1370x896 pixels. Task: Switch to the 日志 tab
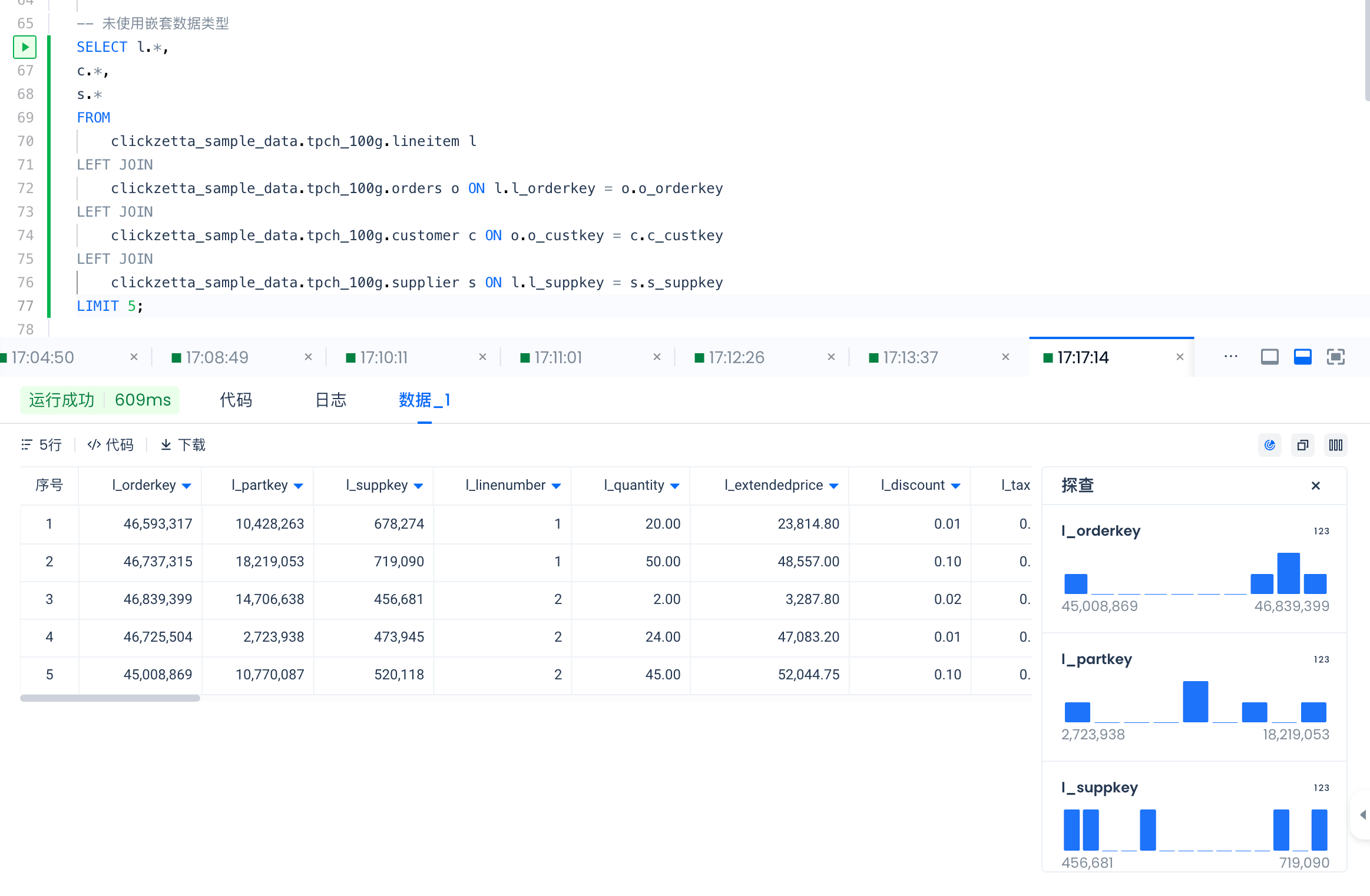pos(330,400)
